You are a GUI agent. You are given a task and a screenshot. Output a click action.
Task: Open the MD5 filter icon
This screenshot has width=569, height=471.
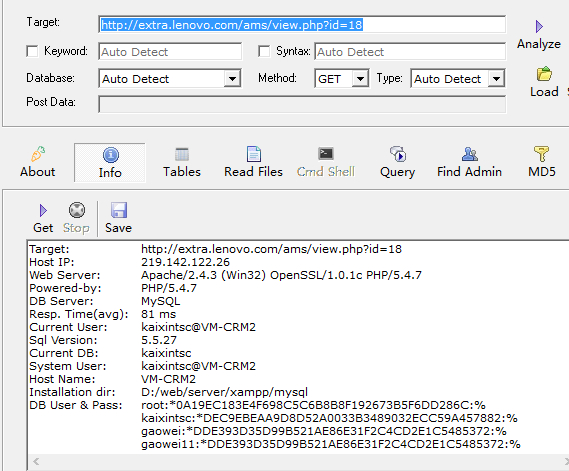click(541, 154)
